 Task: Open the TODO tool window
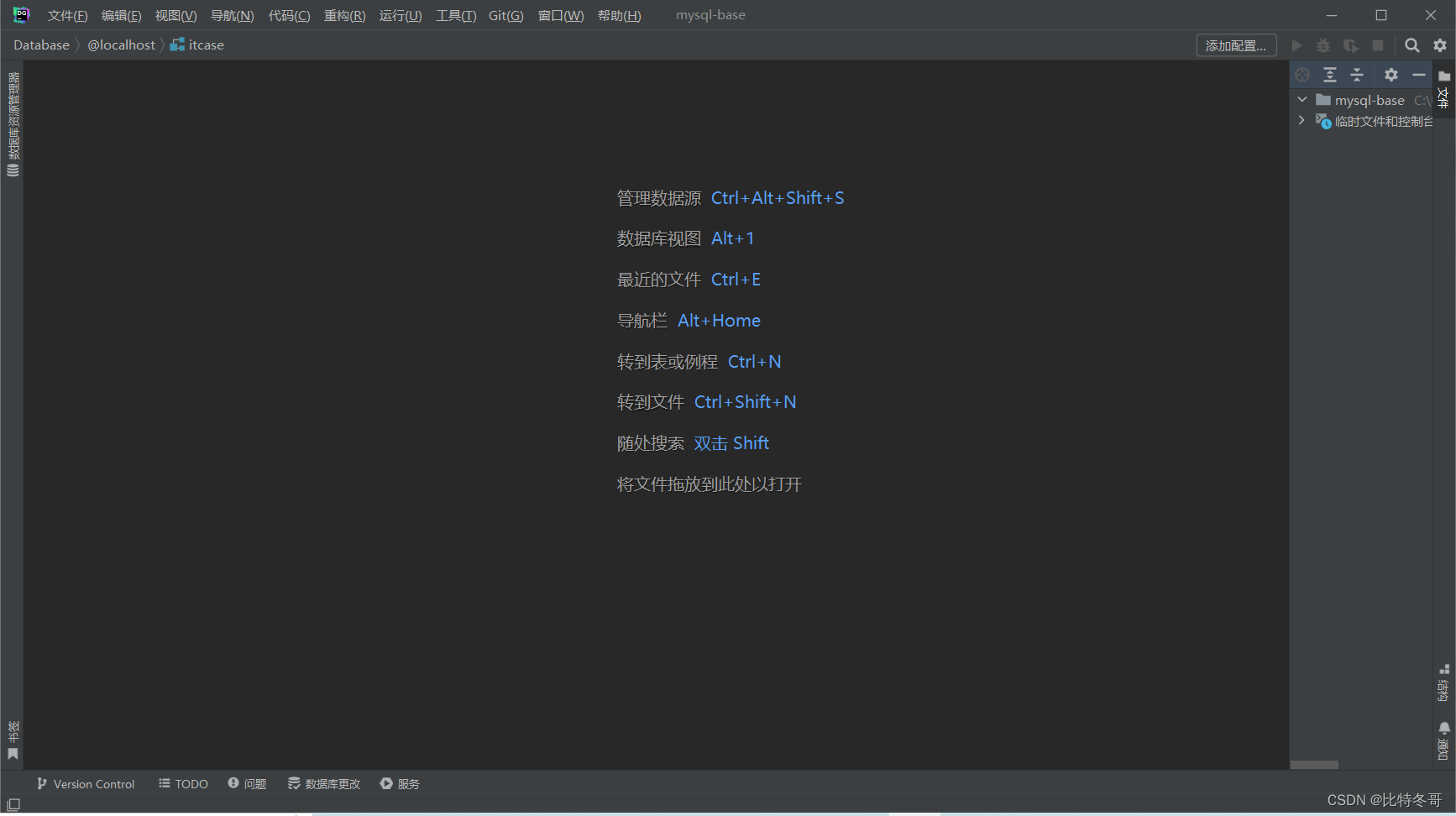183,784
